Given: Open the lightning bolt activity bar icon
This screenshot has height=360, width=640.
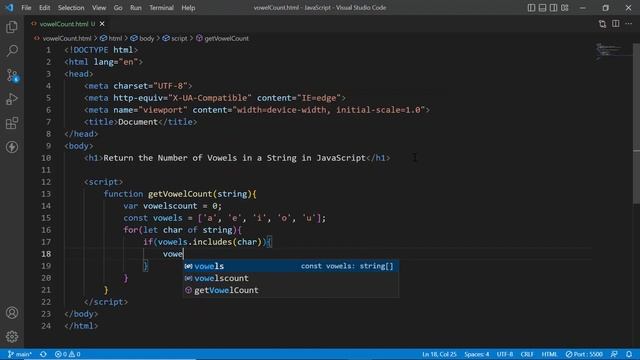Looking at the screenshot, I should click(12, 147).
